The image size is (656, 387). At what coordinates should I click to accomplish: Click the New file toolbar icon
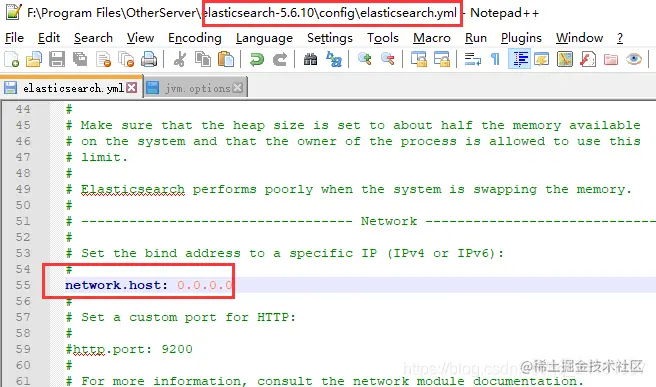11,59
